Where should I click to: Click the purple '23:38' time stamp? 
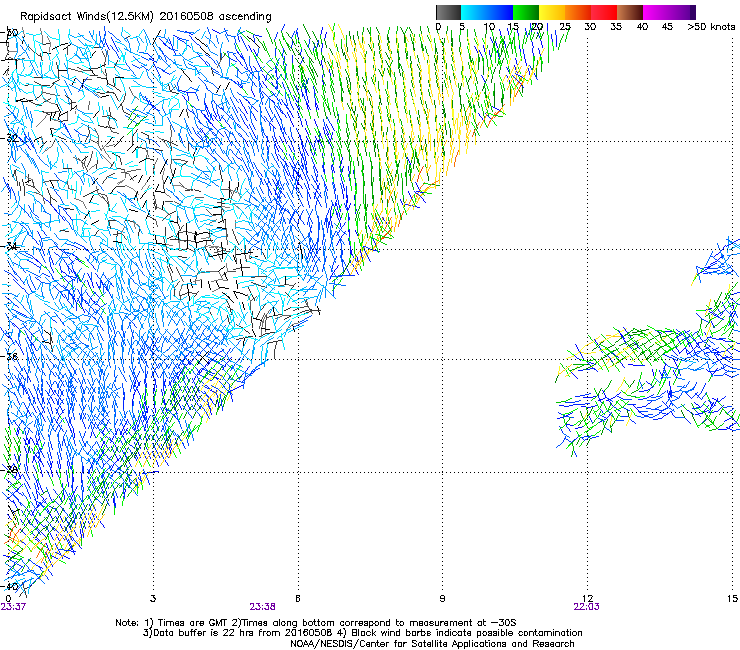click(262, 607)
